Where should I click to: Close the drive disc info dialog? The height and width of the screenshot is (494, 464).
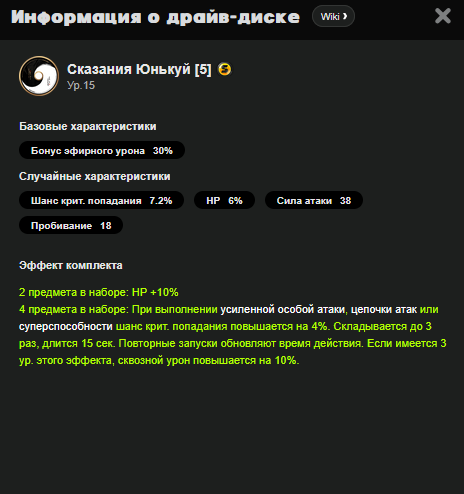[x=443, y=16]
